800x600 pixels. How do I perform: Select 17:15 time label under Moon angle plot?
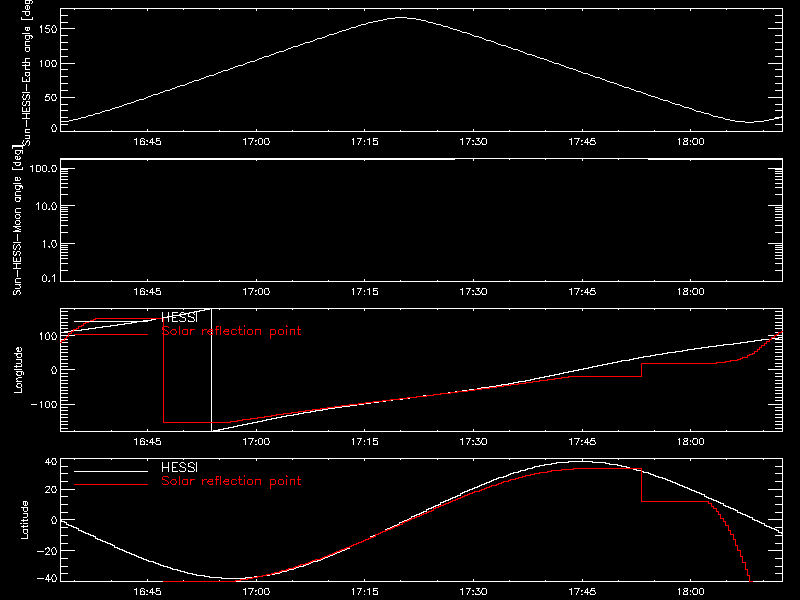[x=365, y=292]
